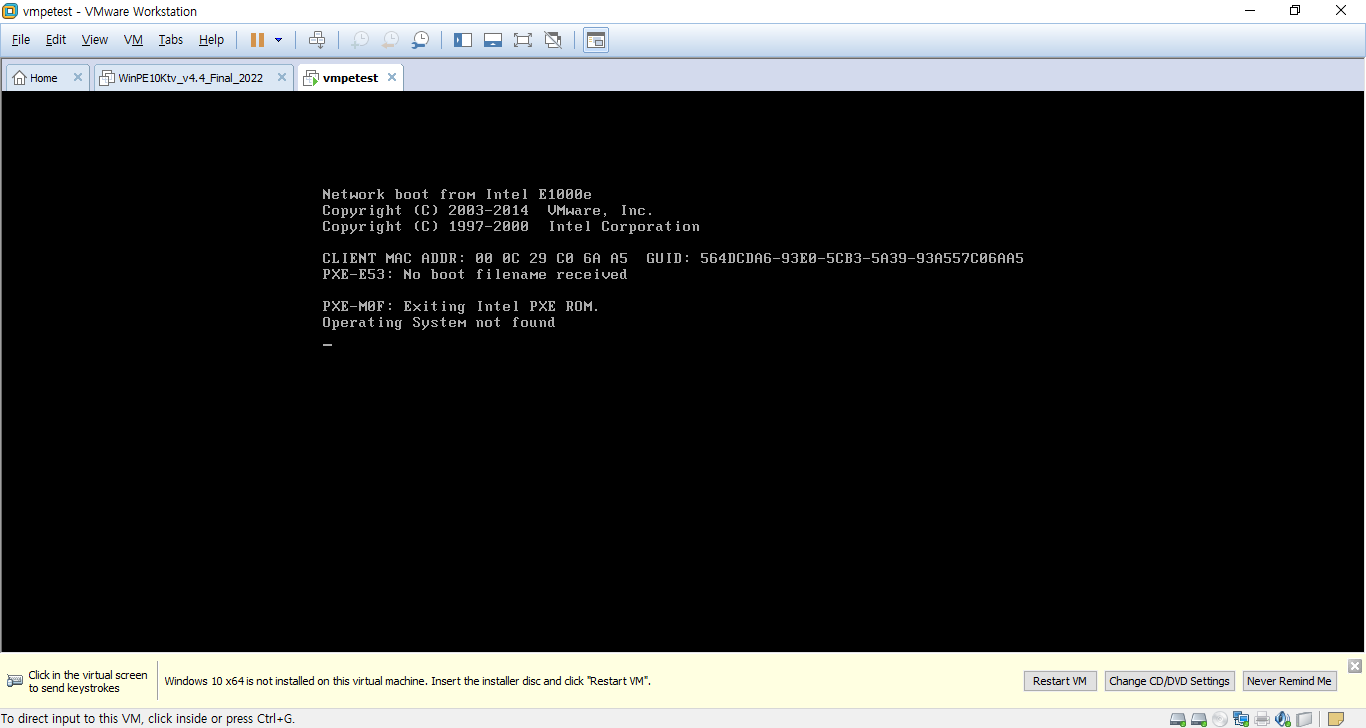Image resolution: width=1366 pixels, height=728 pixels.
Task: Open the View menu
Action: (x=95, y=40)
